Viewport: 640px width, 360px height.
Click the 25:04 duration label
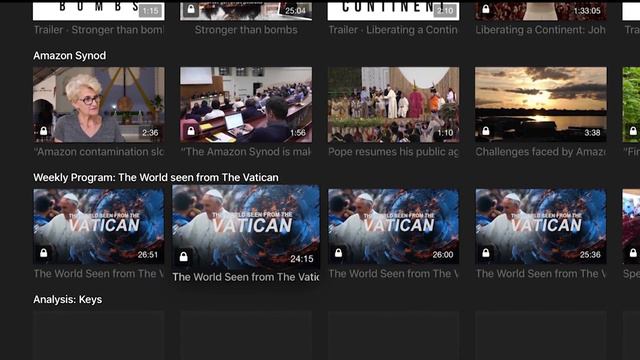click(296, 11)
